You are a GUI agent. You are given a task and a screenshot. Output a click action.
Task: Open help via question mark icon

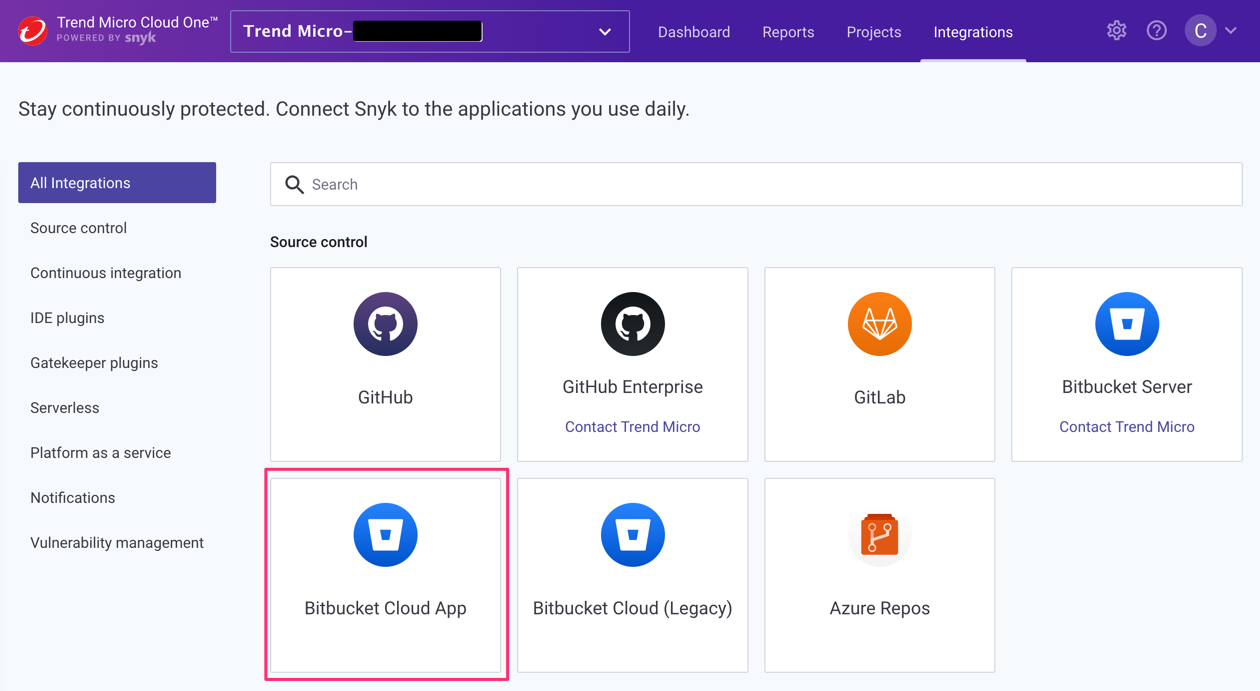point(1156,31)
